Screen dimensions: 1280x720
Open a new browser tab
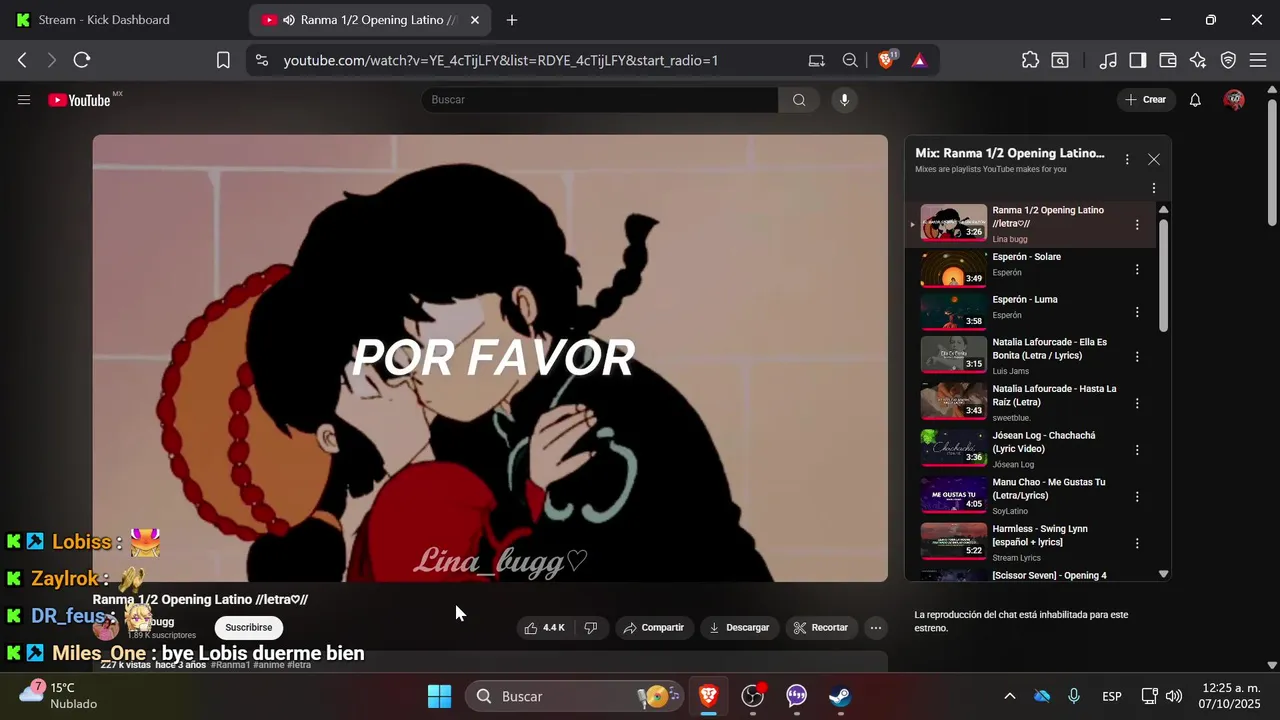[x=512, y=20]
